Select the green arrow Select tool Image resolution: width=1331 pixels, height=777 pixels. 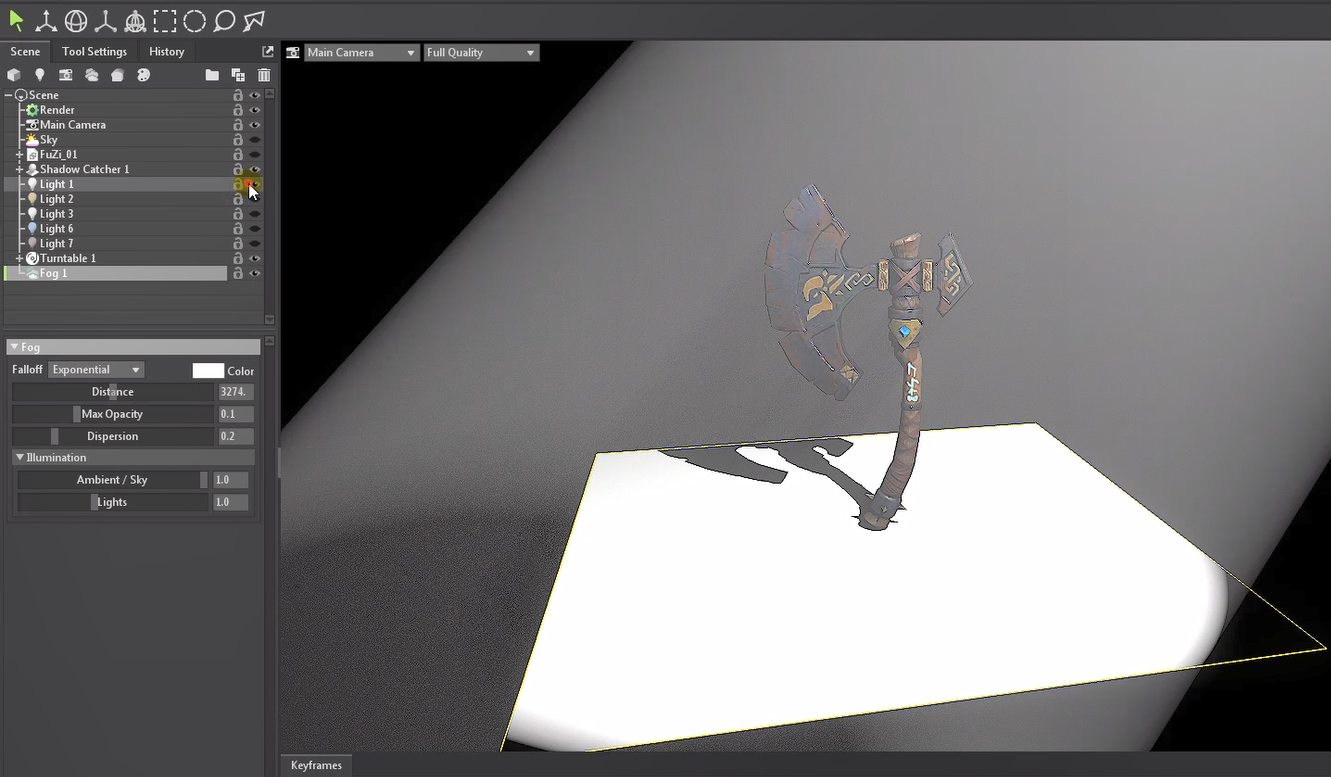(16, 21)
